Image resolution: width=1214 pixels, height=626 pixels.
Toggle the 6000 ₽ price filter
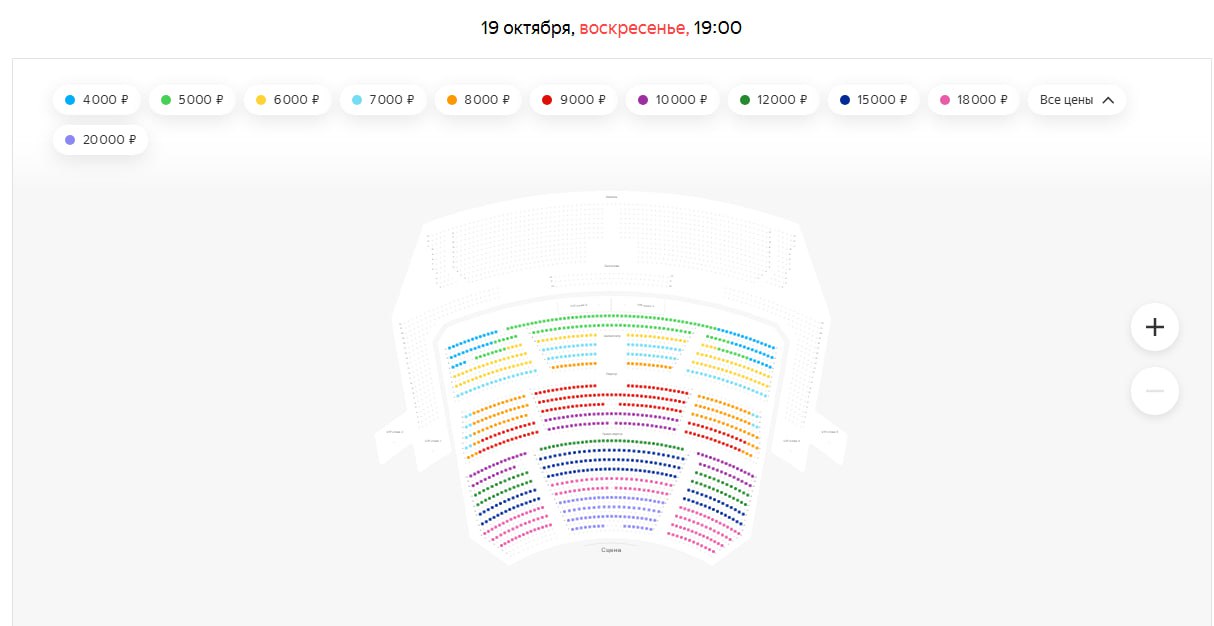point(288,100)
